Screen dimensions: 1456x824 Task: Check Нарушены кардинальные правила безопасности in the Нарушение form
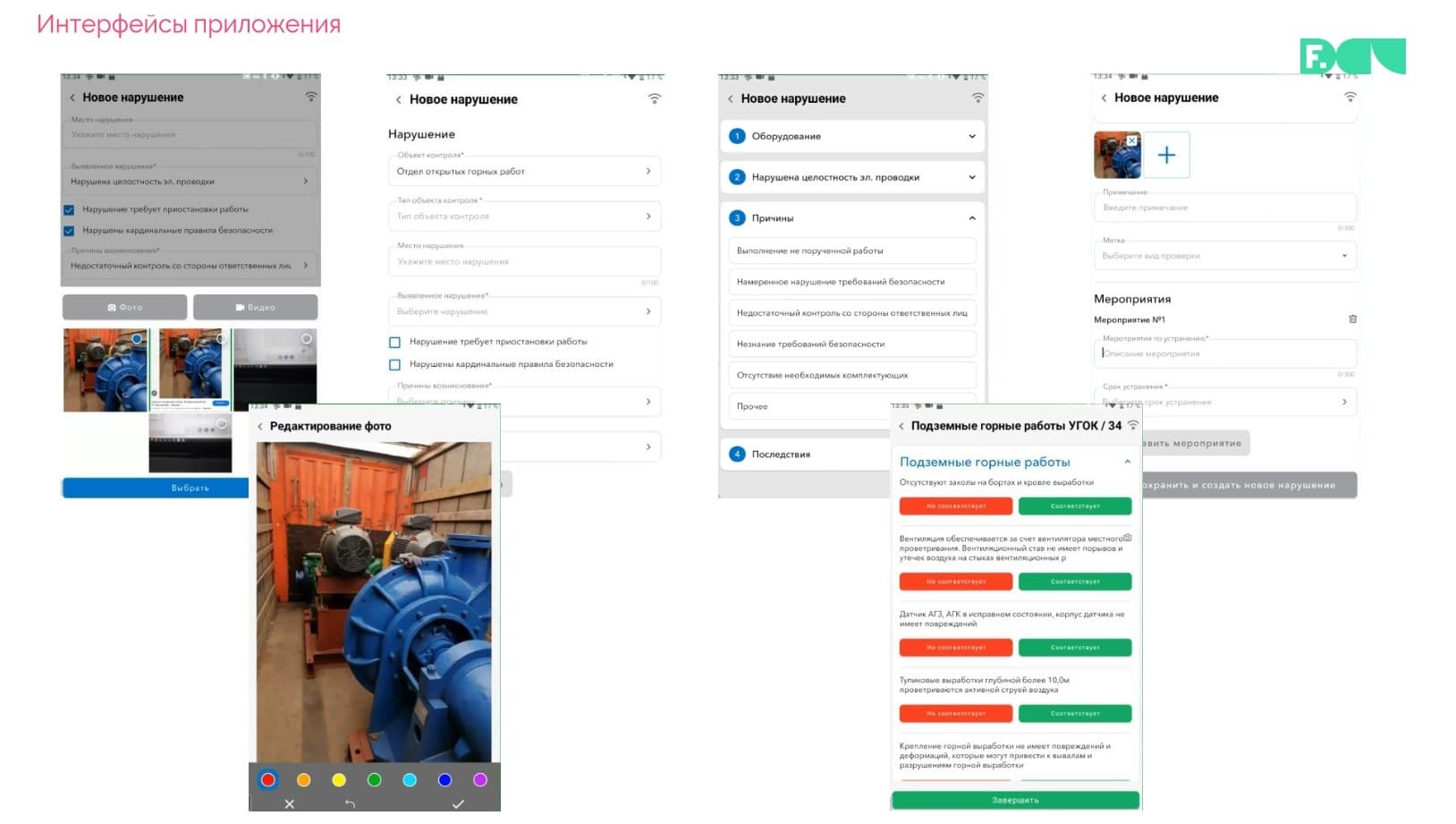click(x=394, y=364)
